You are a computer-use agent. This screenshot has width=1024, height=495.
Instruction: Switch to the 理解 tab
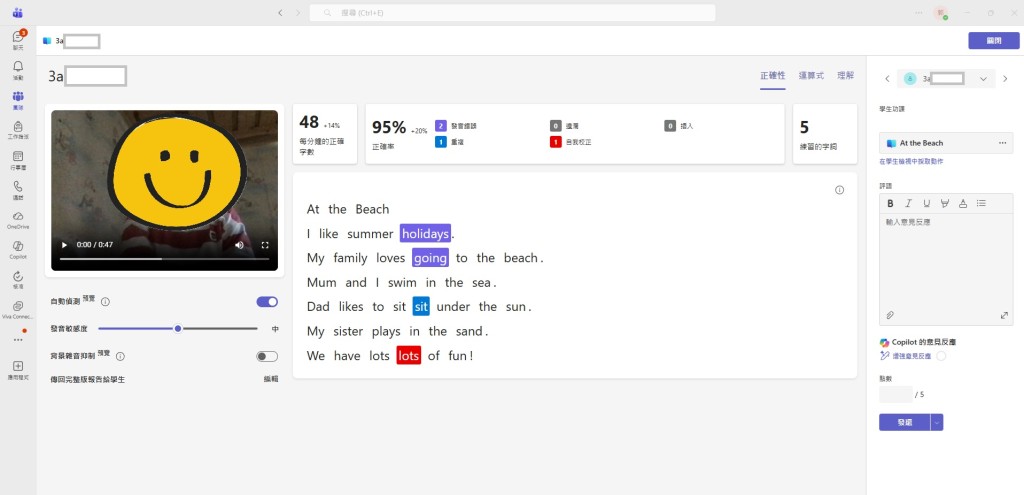tap(845, 76)
